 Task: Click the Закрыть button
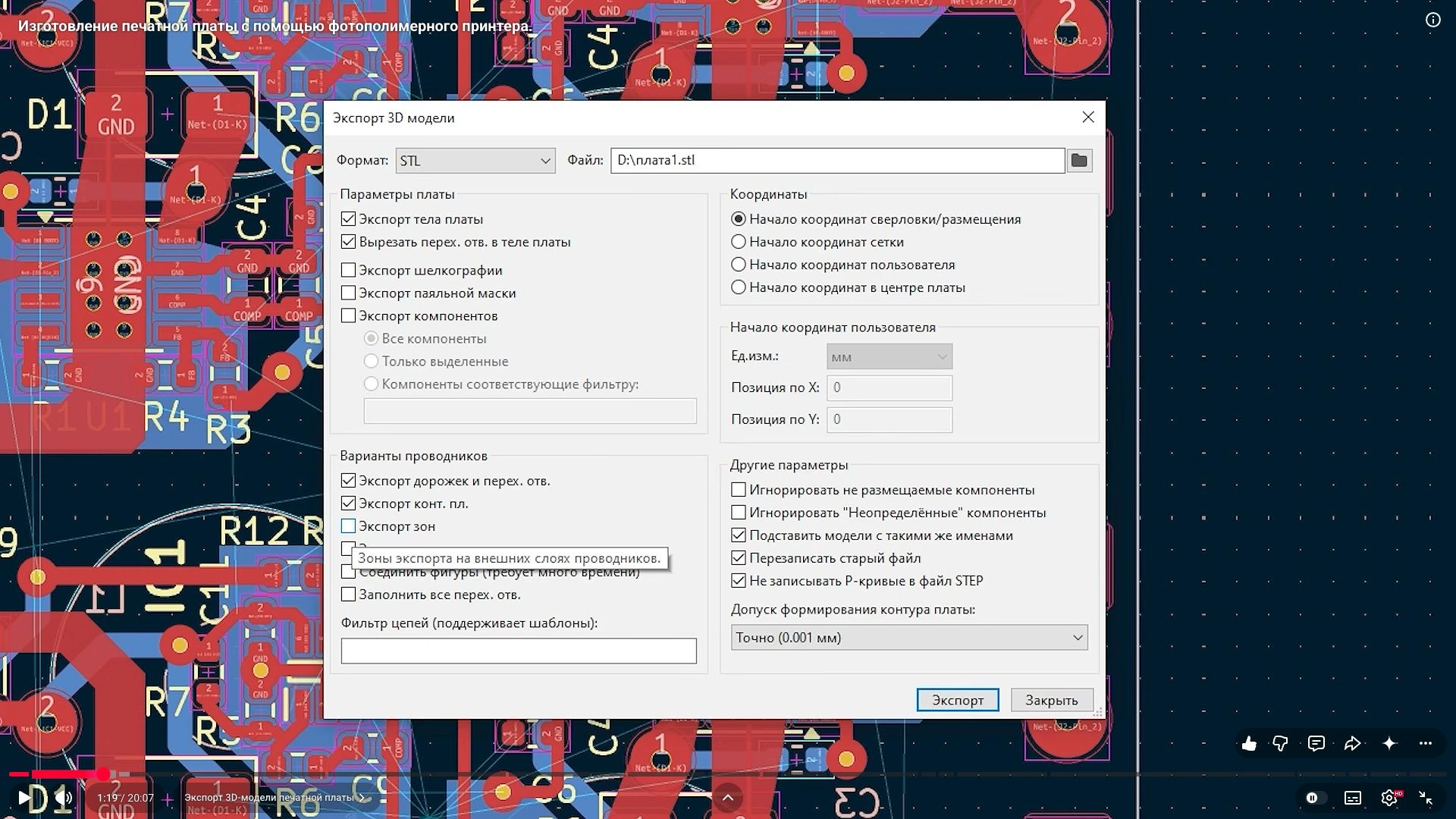pos(1052,700)
